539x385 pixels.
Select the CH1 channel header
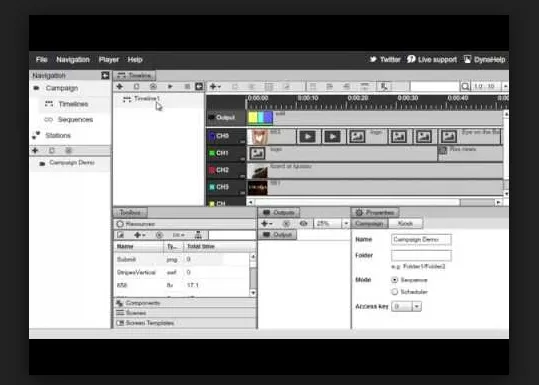(x=226, y=153)
